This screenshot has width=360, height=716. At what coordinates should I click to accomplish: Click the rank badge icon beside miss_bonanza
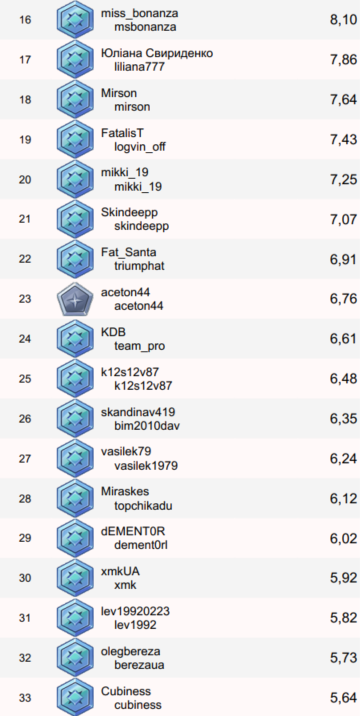click(x=75, y=20)
